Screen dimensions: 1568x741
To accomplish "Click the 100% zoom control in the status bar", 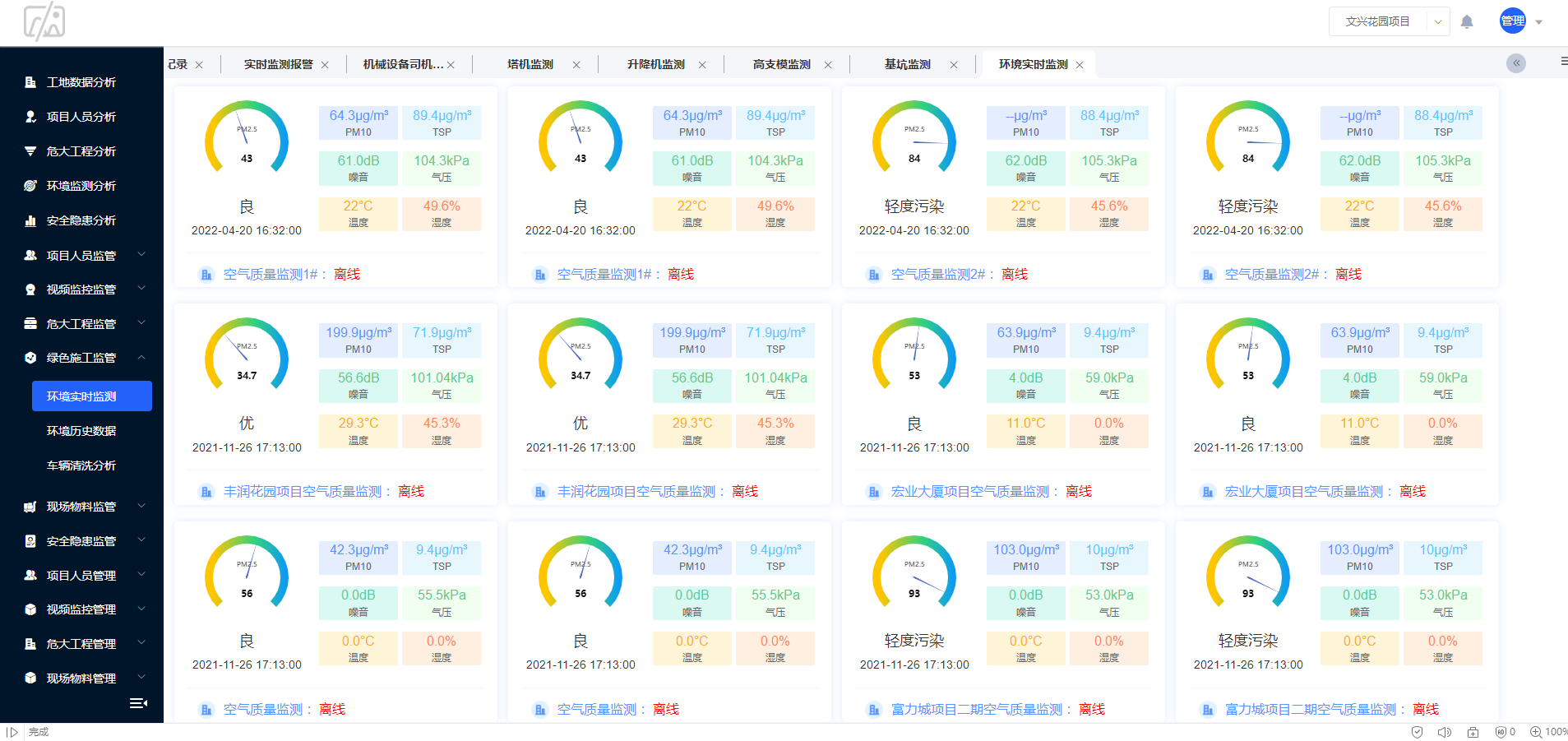I will click(1552, 731).
